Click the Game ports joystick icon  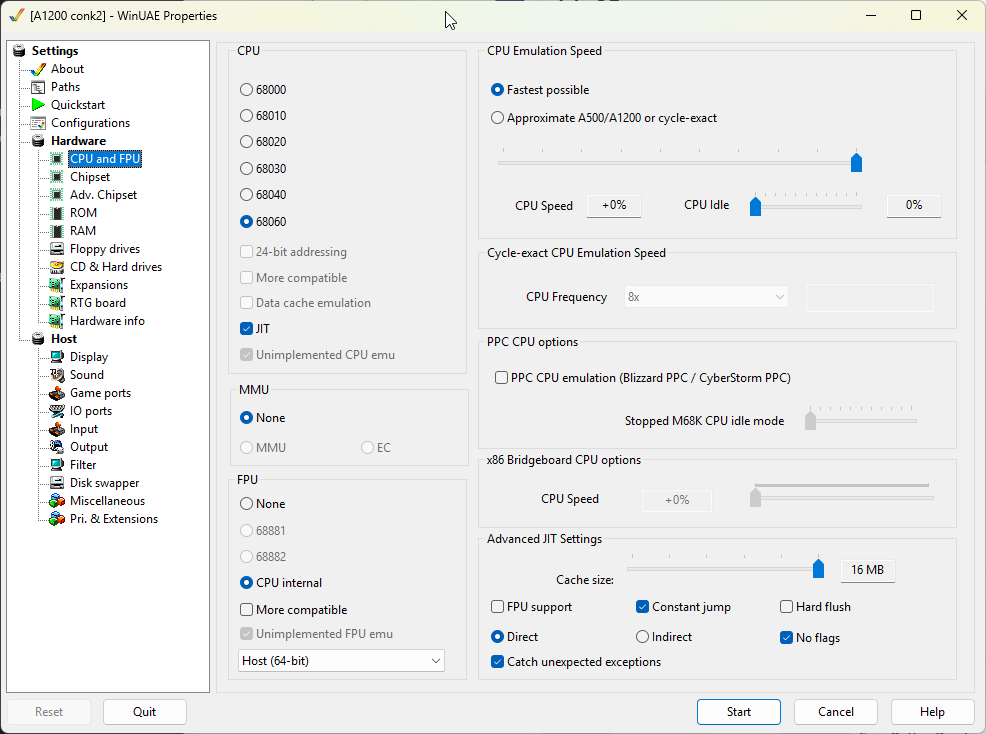tap(57, 393)
